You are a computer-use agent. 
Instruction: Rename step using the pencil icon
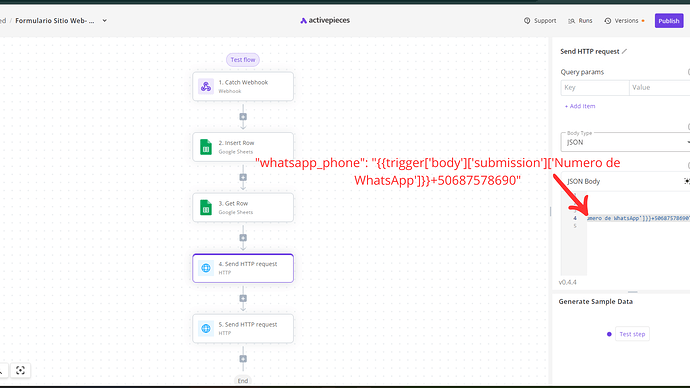pos(624,51)
